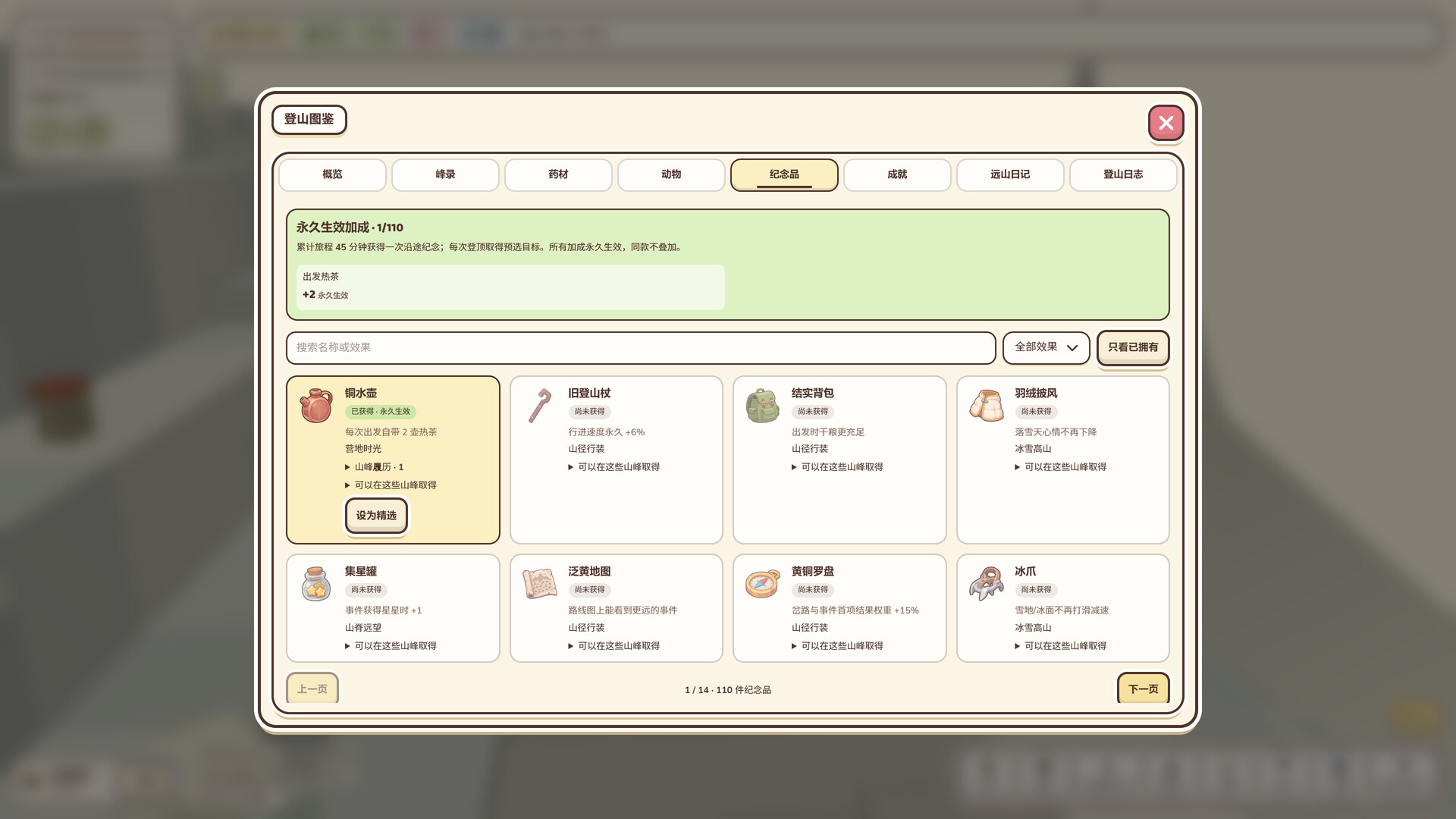Expand 可以在这些山峰取得 under 结实背包
The image size is (1456, 819).
click(x=837, y=467)
